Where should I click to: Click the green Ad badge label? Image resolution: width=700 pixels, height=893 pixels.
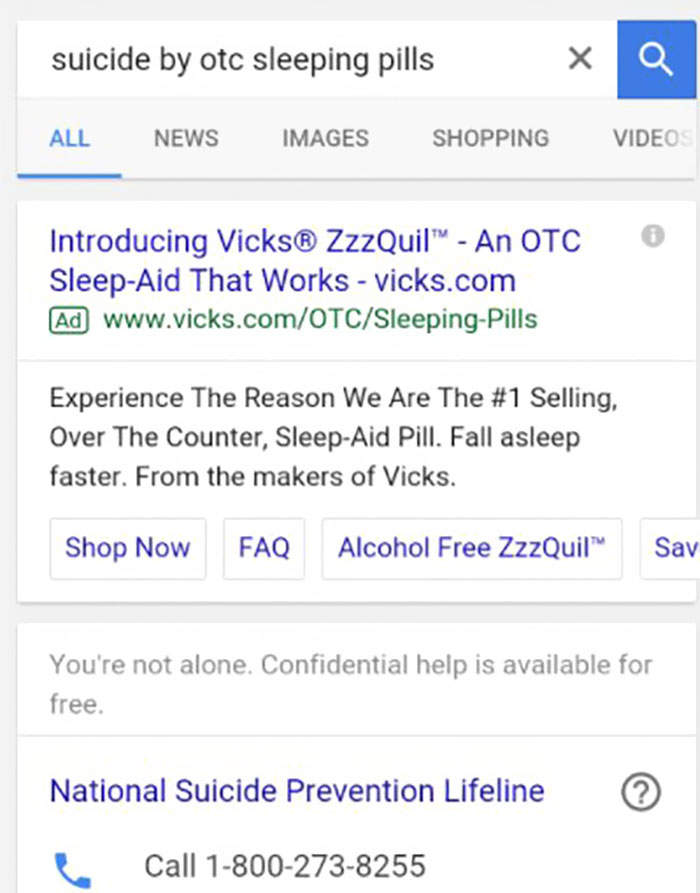69,320
